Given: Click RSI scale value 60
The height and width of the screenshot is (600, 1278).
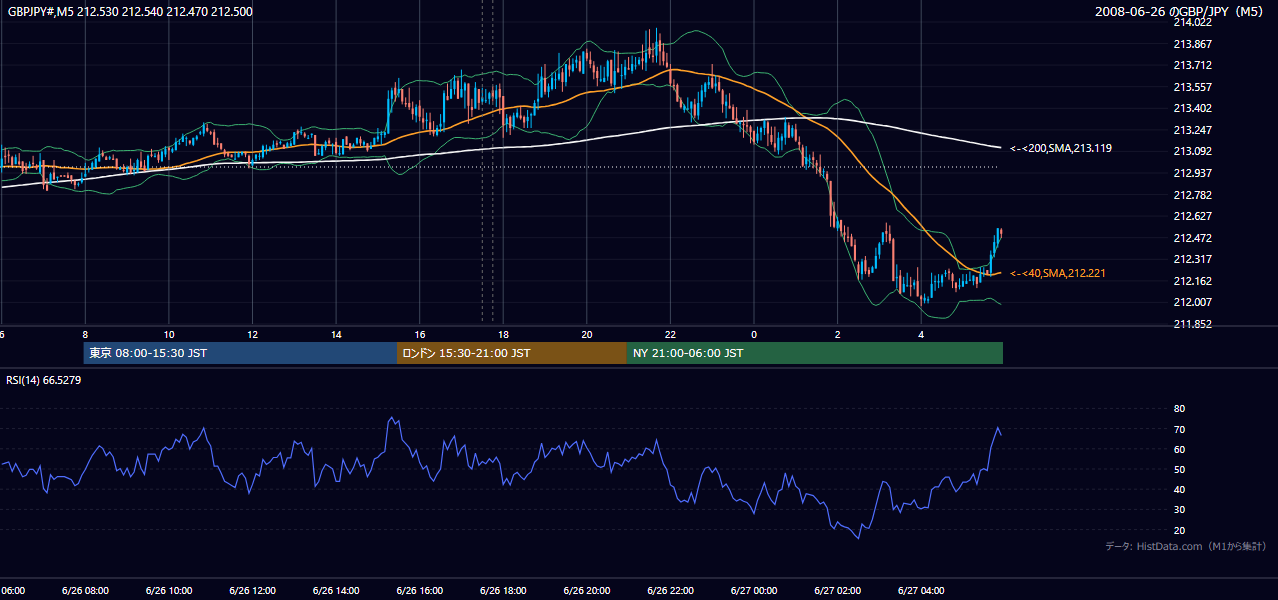Looking at the screenshot, I should click(x=1179, y=449).
